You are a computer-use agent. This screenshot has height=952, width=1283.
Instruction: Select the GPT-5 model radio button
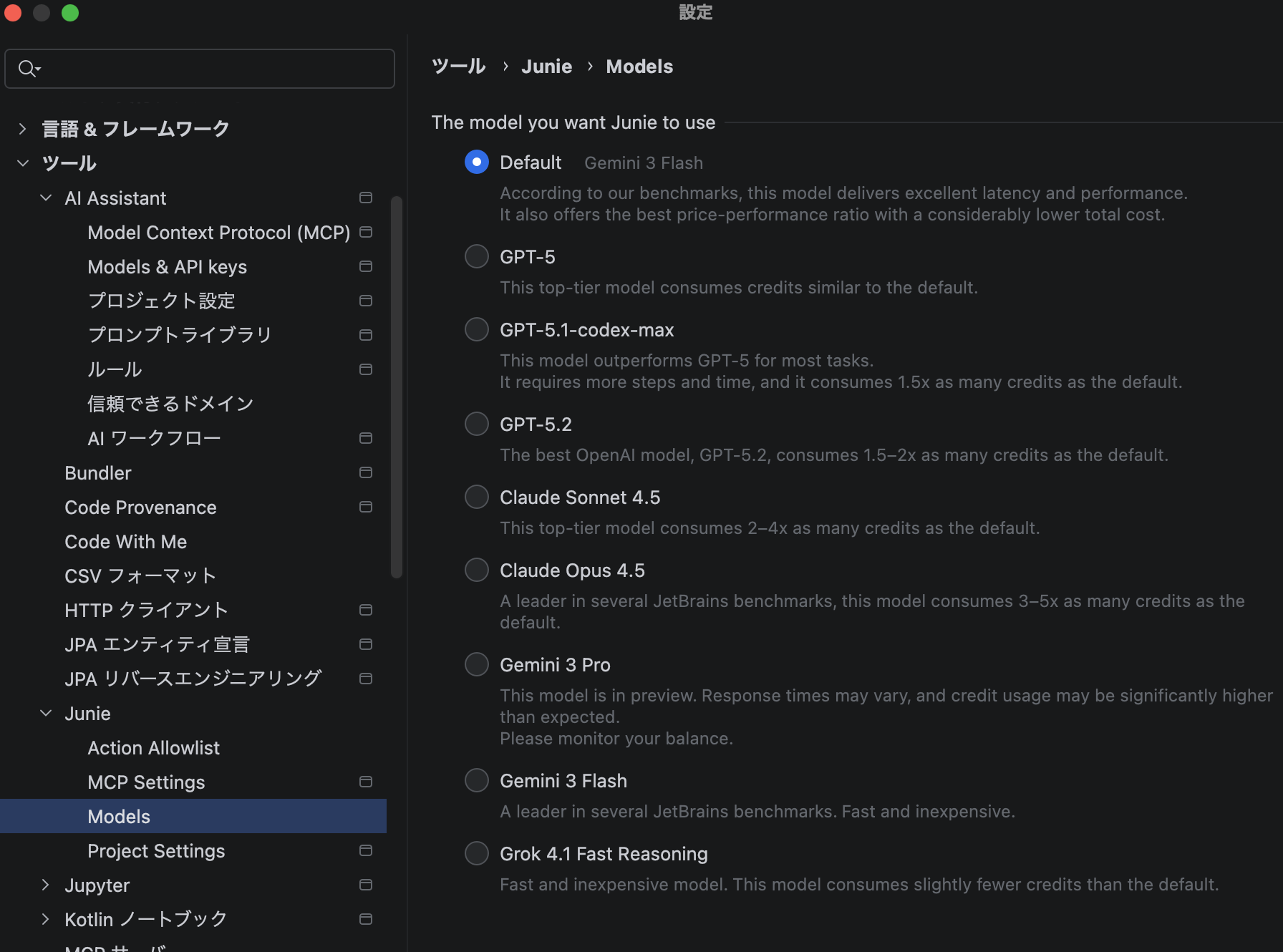[x=477, y=256]
